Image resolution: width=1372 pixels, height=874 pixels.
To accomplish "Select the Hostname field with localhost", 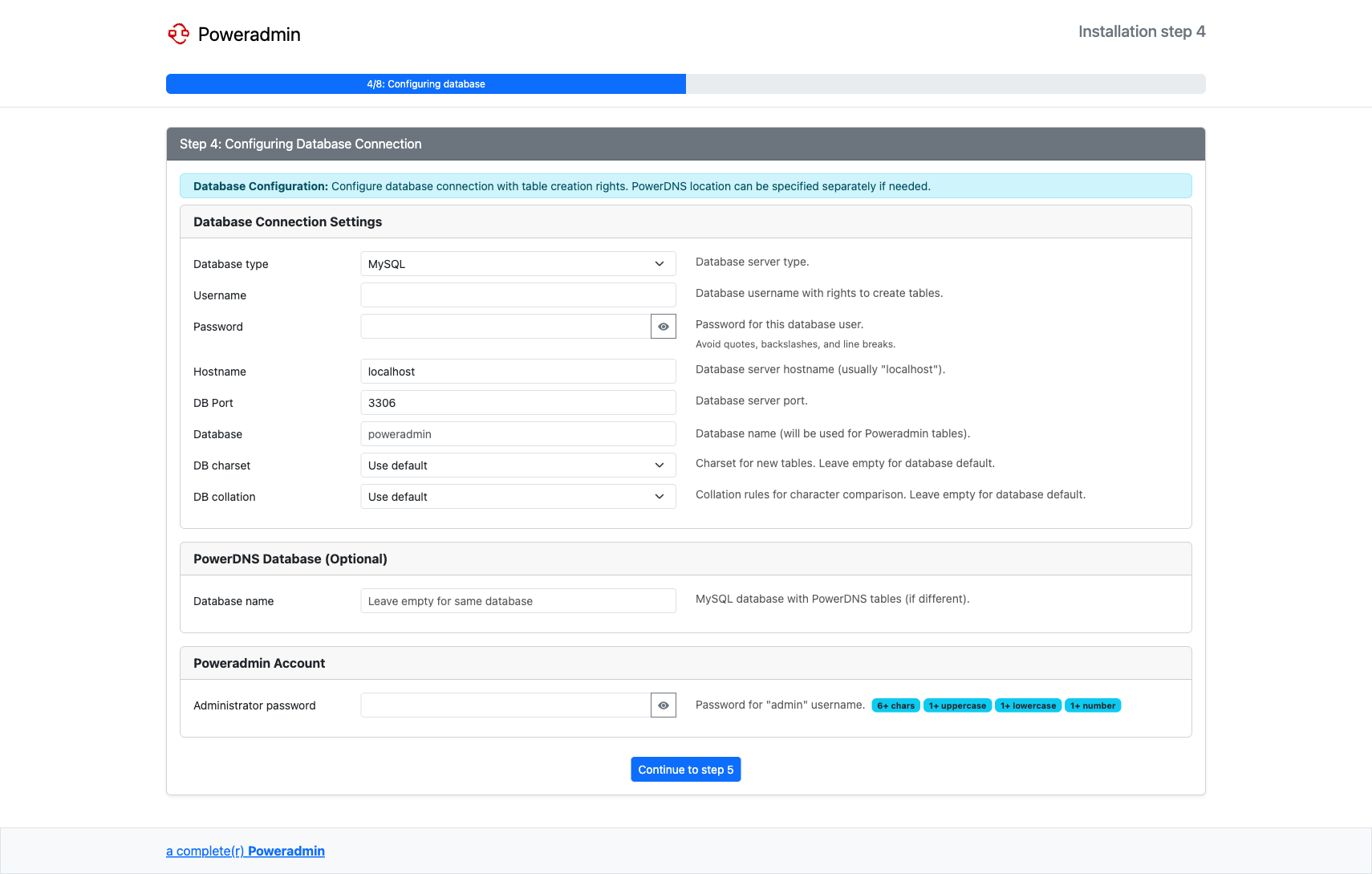I will coord(518,372).
